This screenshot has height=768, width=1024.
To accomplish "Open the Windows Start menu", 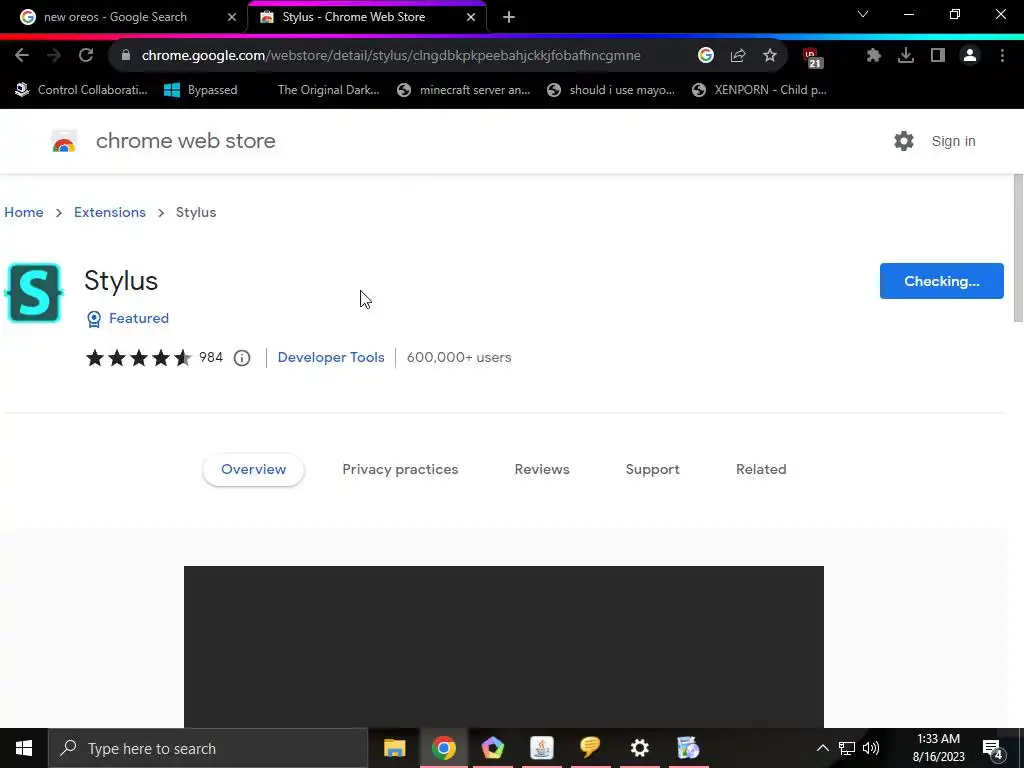I will click(24, 748).
